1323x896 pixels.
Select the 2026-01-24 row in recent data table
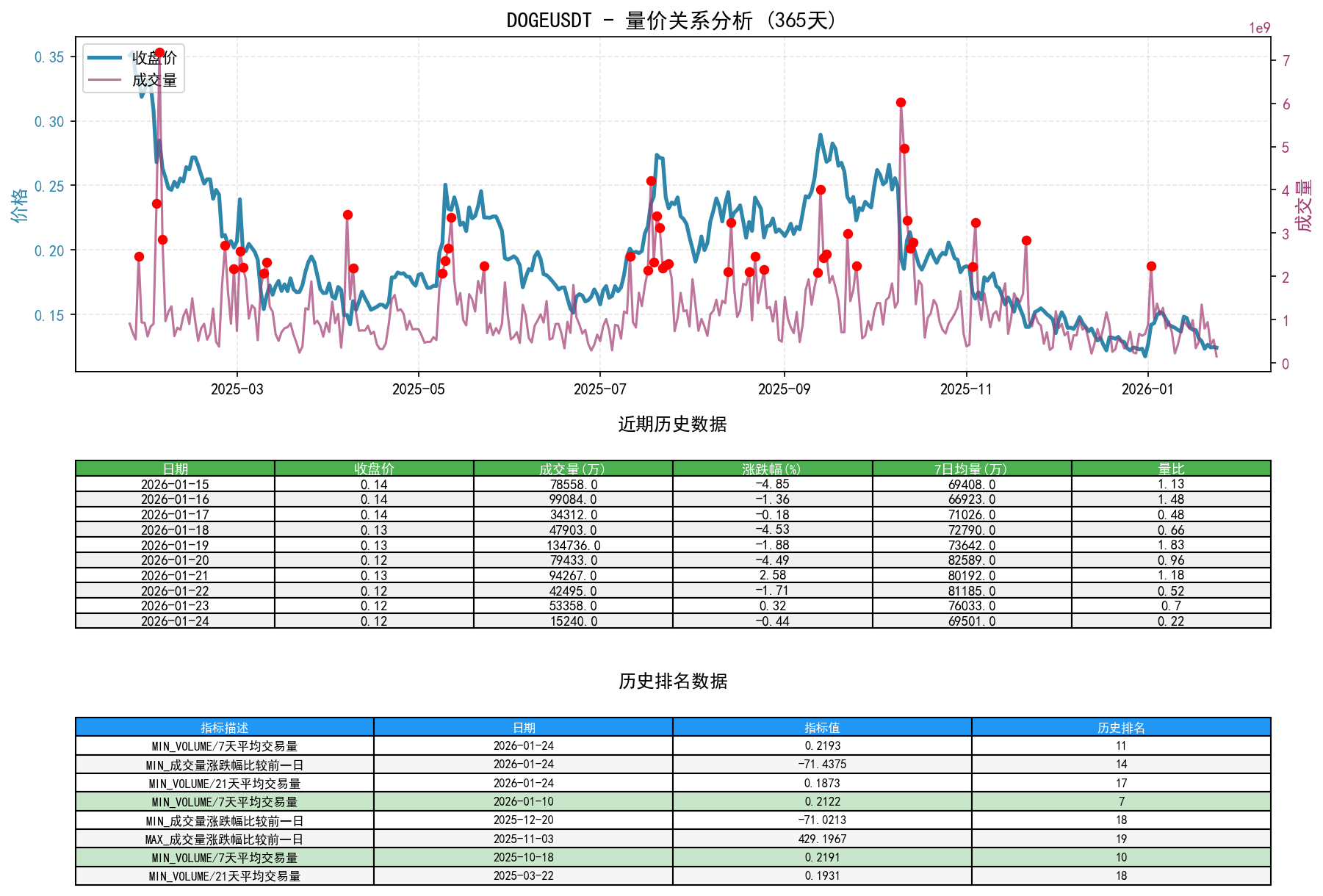tap(176, 621)
